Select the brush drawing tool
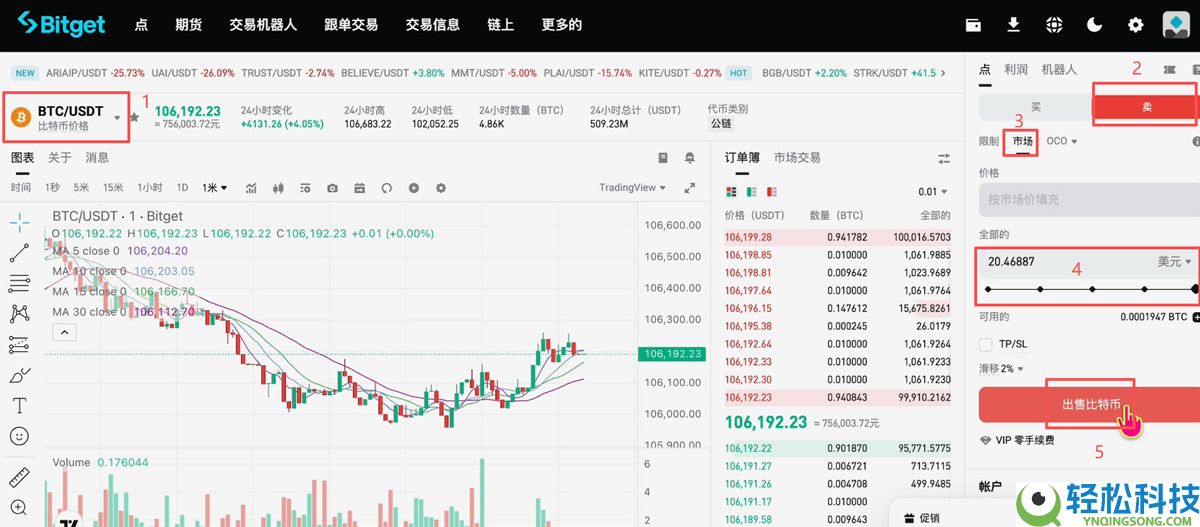The height and width of the screenshot is (527, 1200). point(19,375)
